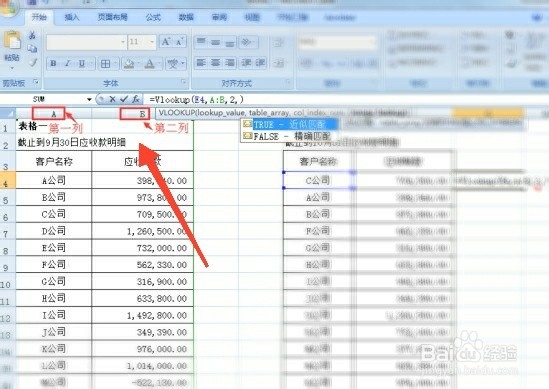The height and width of the screenshot is (389, 549).
Task: Click cell containing A公司 in column A
Action: [x=54, y=181]
